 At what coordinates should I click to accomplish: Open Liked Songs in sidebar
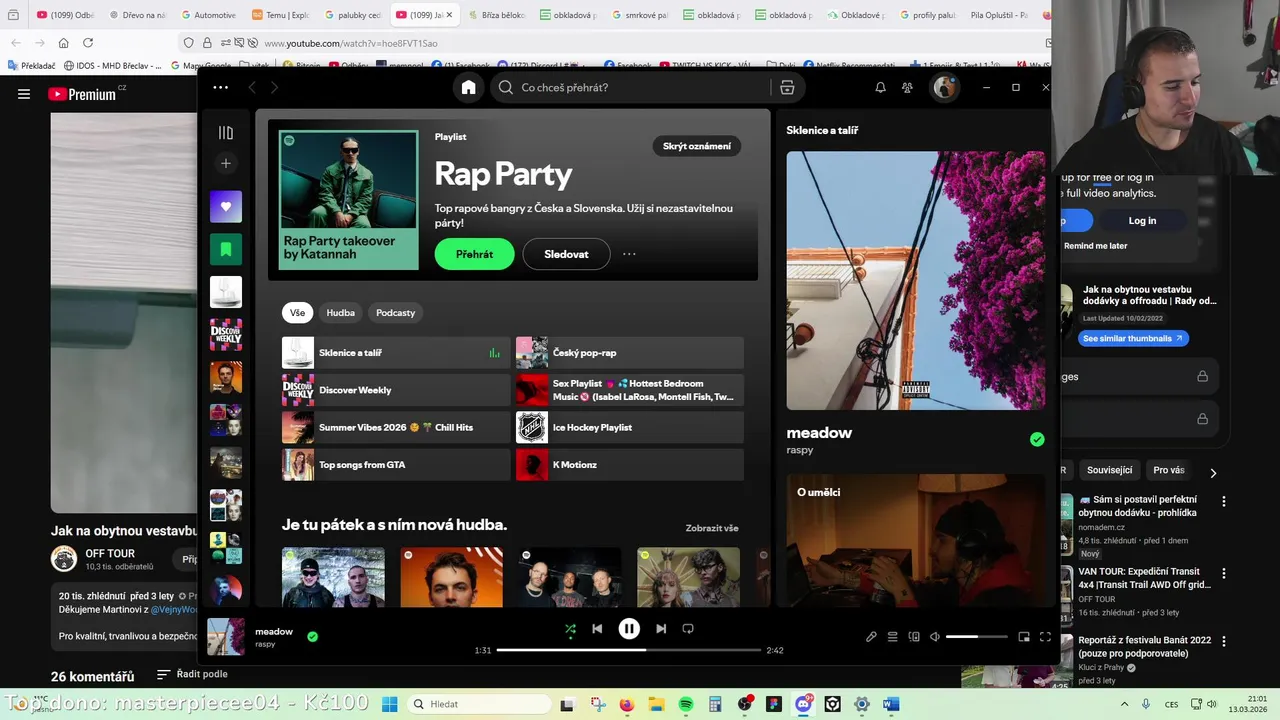pos(226,206)
